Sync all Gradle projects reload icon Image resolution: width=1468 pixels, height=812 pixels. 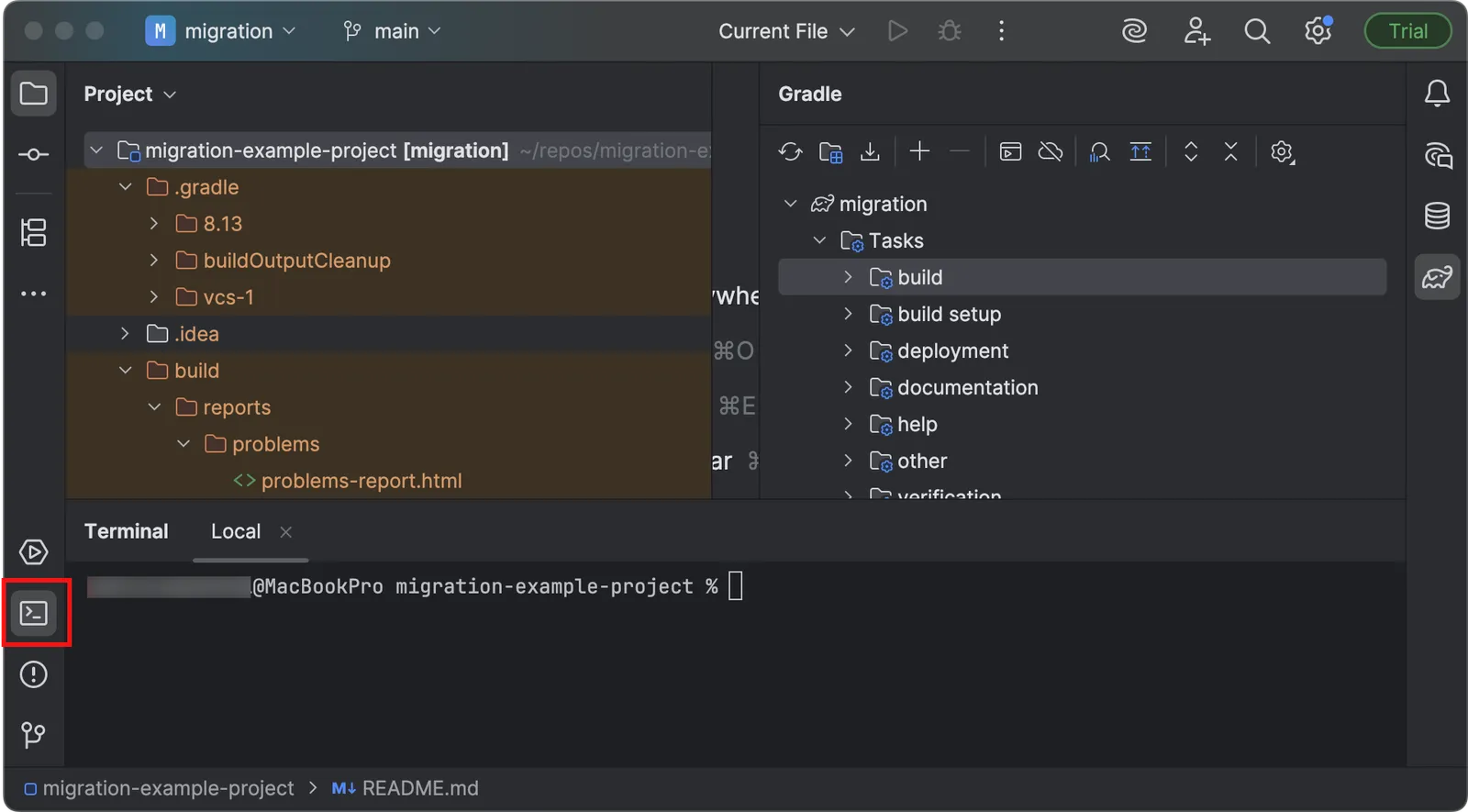(x=790, y=152)
